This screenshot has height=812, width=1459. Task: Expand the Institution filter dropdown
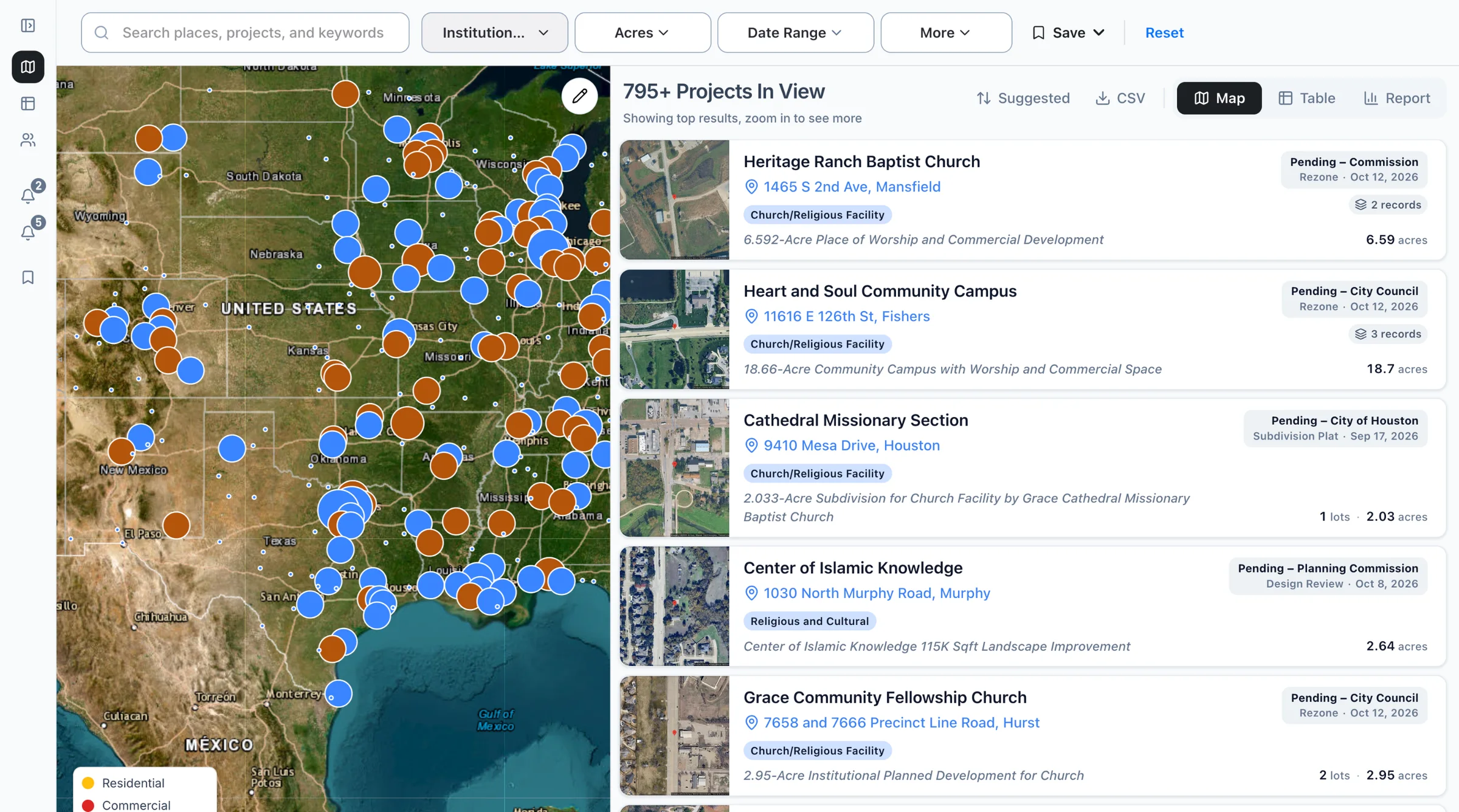coord(495,33)
